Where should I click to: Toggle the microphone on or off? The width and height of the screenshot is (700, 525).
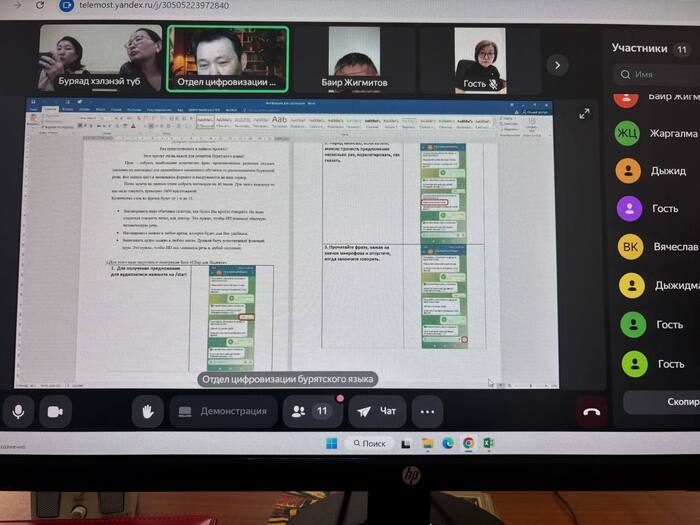pos(18,411)
